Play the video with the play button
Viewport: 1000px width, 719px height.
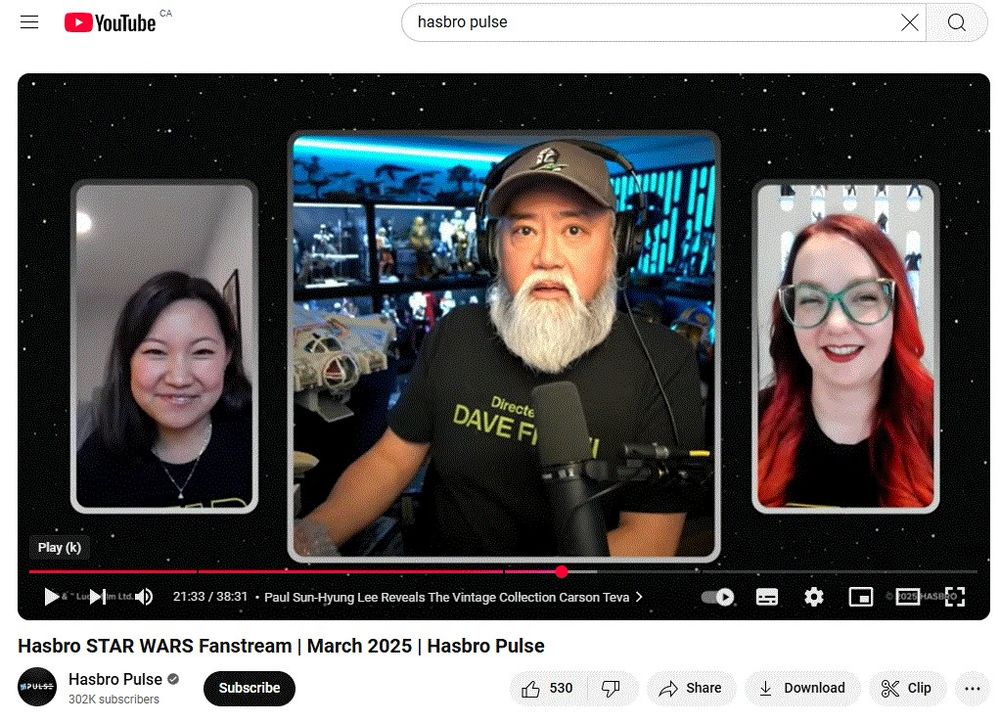point(52,597)
